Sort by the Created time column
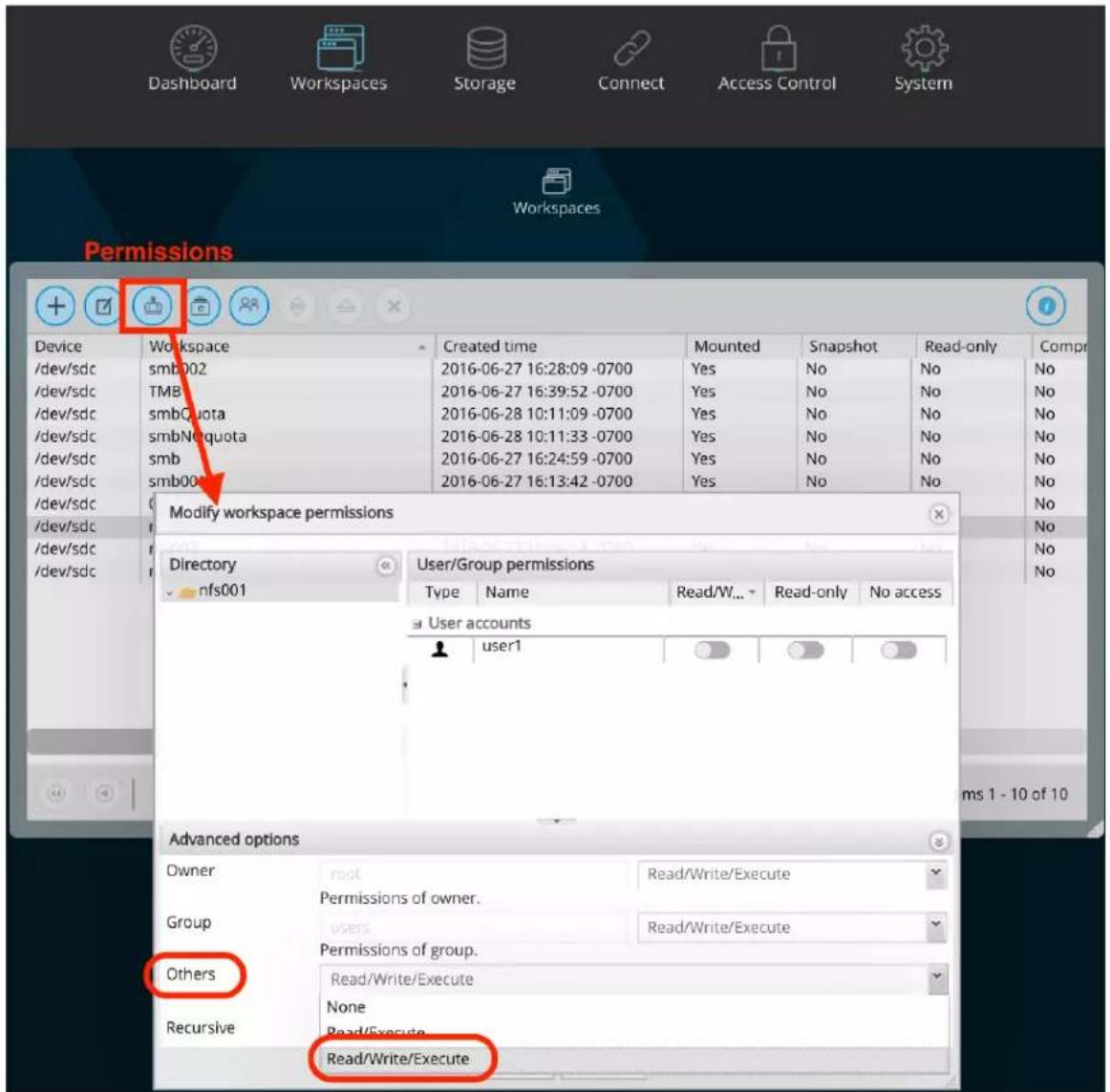Screen dimensions: 1110x1092 (560, 346)
